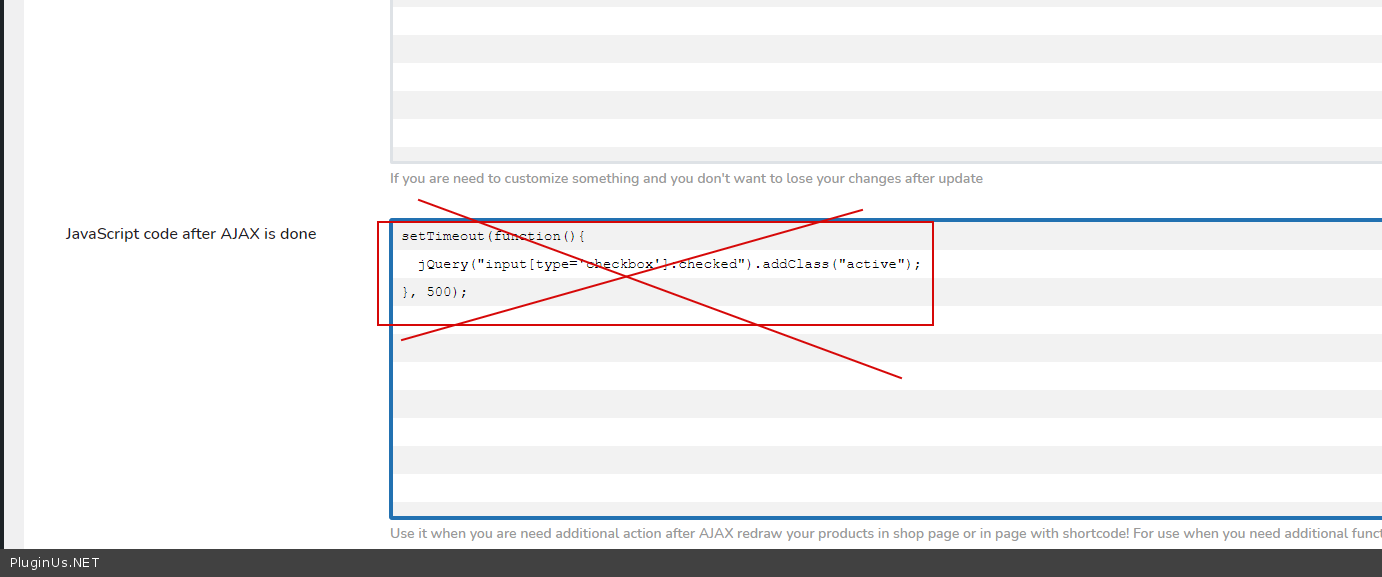Image resolution: width=1382 pixels, height=577 pixels.
Task: Click the opening brace after function()
Action: (x=581, y=237)
